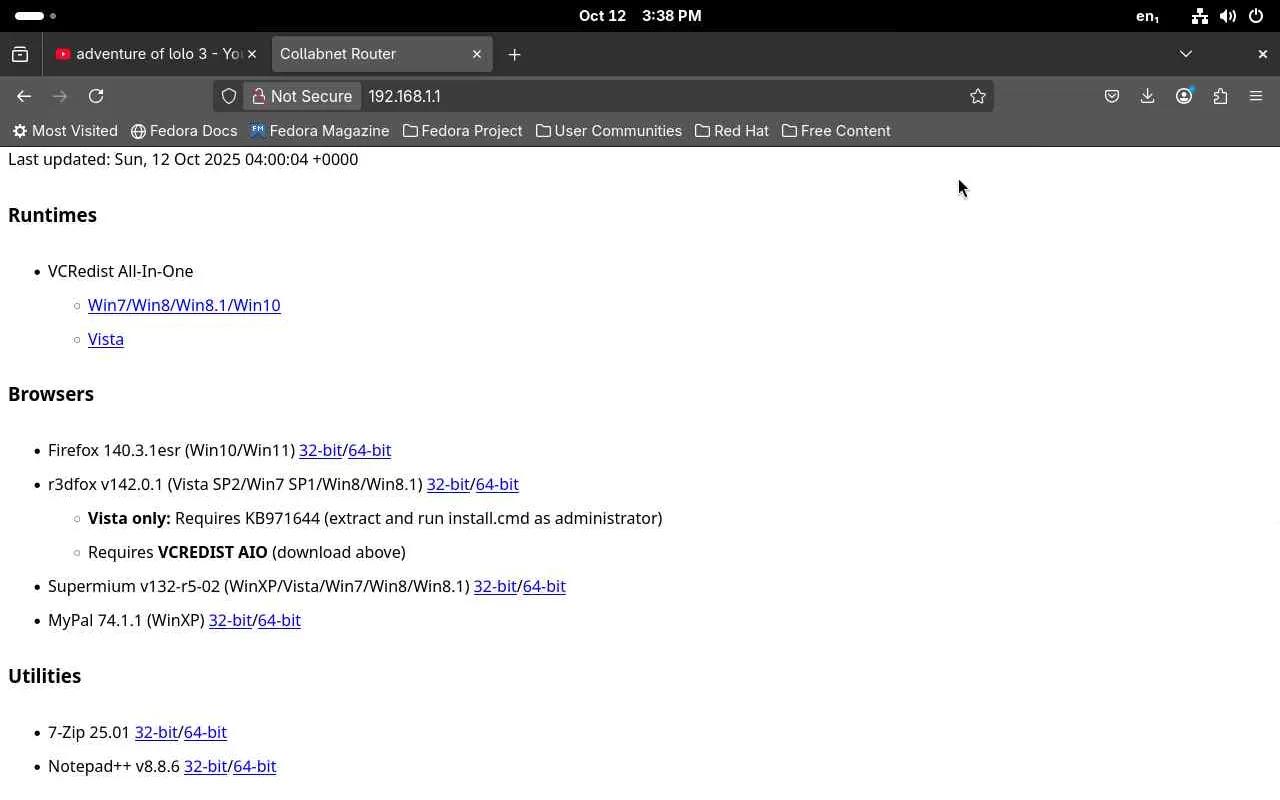Download Supermium 32-bit build

[495, 586]
